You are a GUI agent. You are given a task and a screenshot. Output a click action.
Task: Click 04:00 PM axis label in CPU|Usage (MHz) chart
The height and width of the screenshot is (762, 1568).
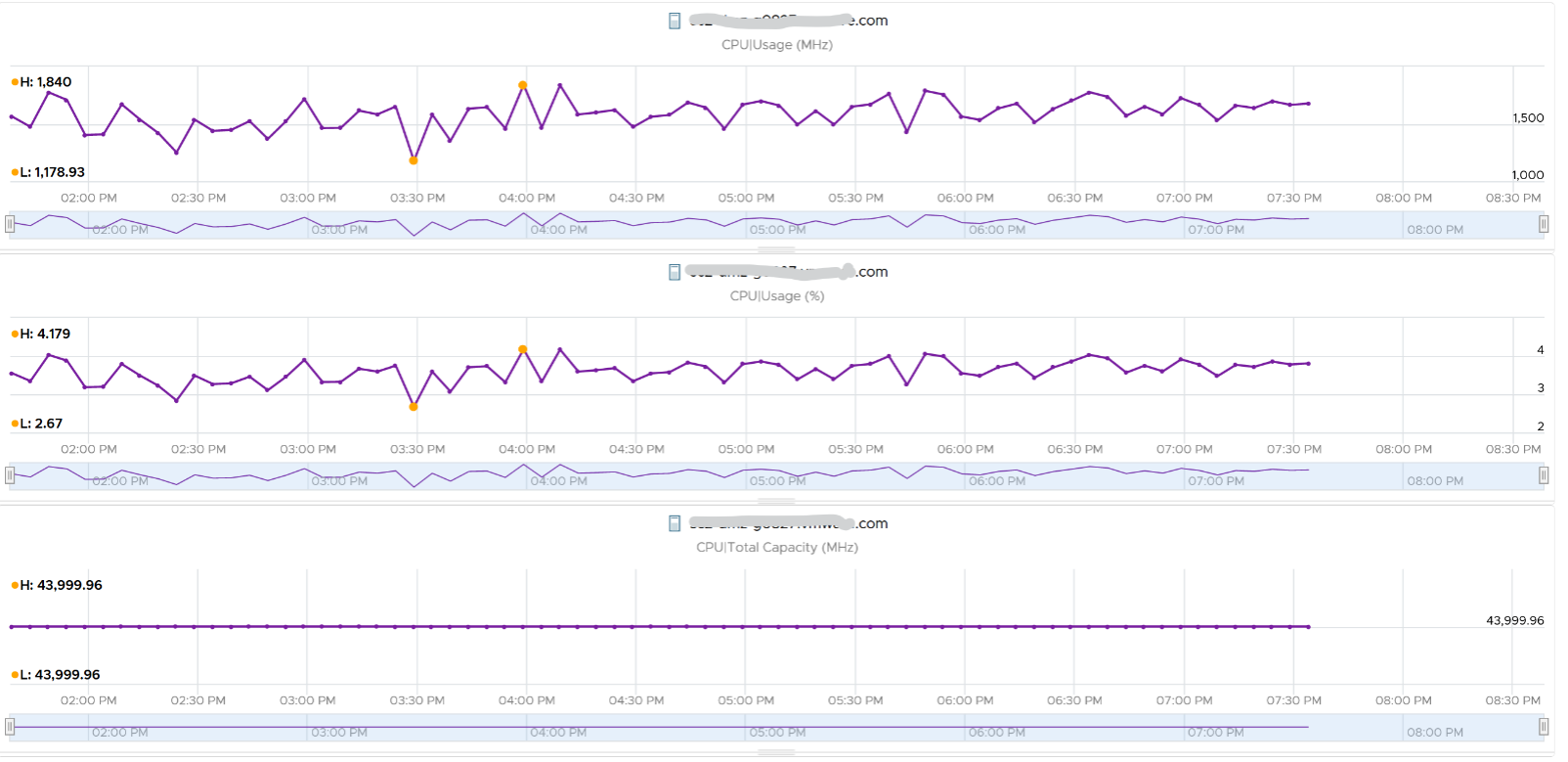coord(527,199)
